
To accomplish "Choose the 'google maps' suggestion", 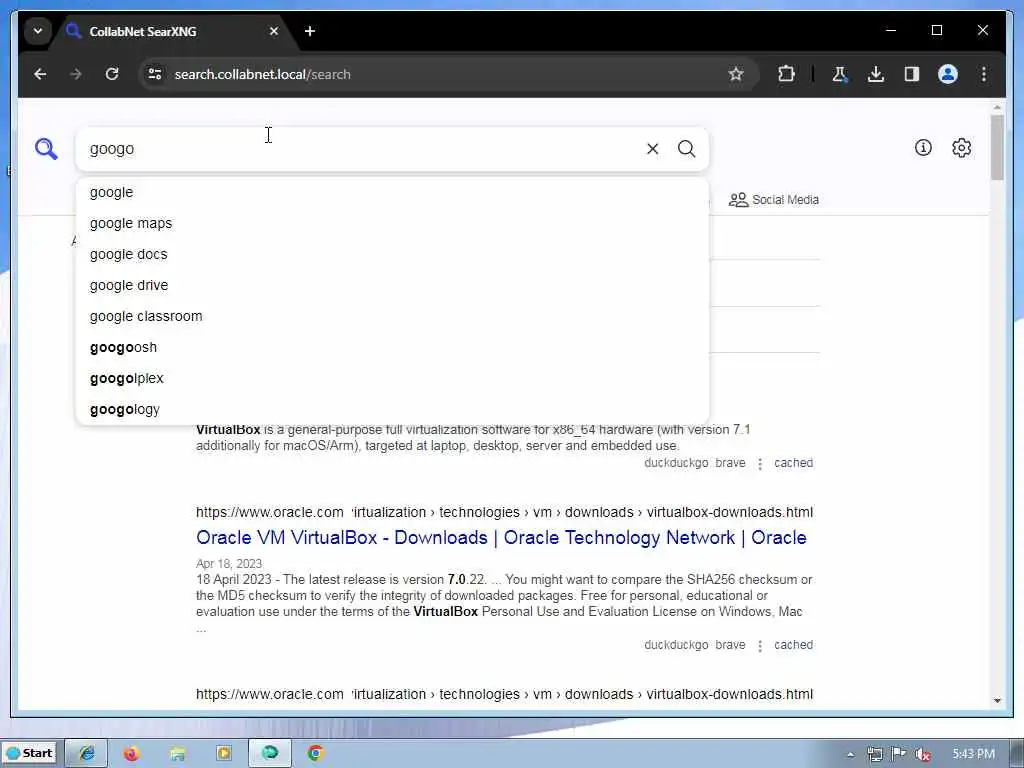I will 392,223.
